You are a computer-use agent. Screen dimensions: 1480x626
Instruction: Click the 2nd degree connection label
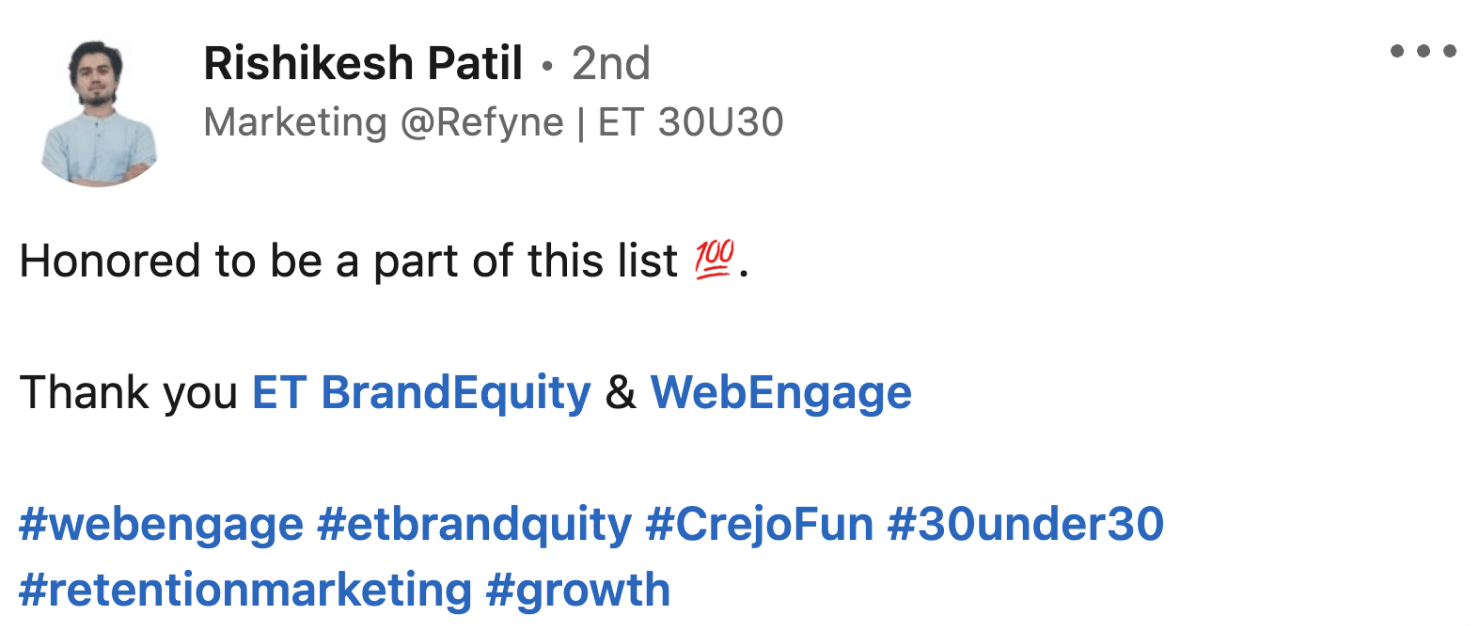(611, 65)
